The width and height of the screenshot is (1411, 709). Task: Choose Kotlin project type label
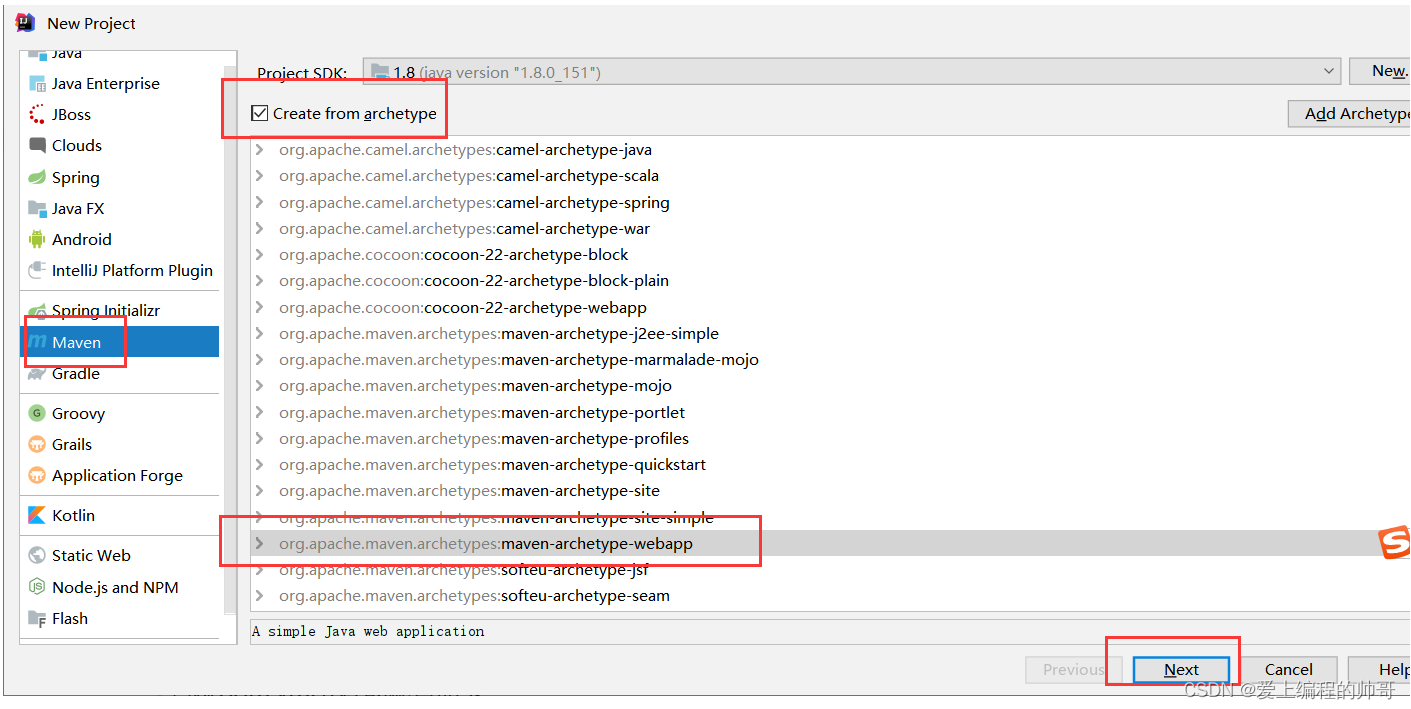coord(73,516)
